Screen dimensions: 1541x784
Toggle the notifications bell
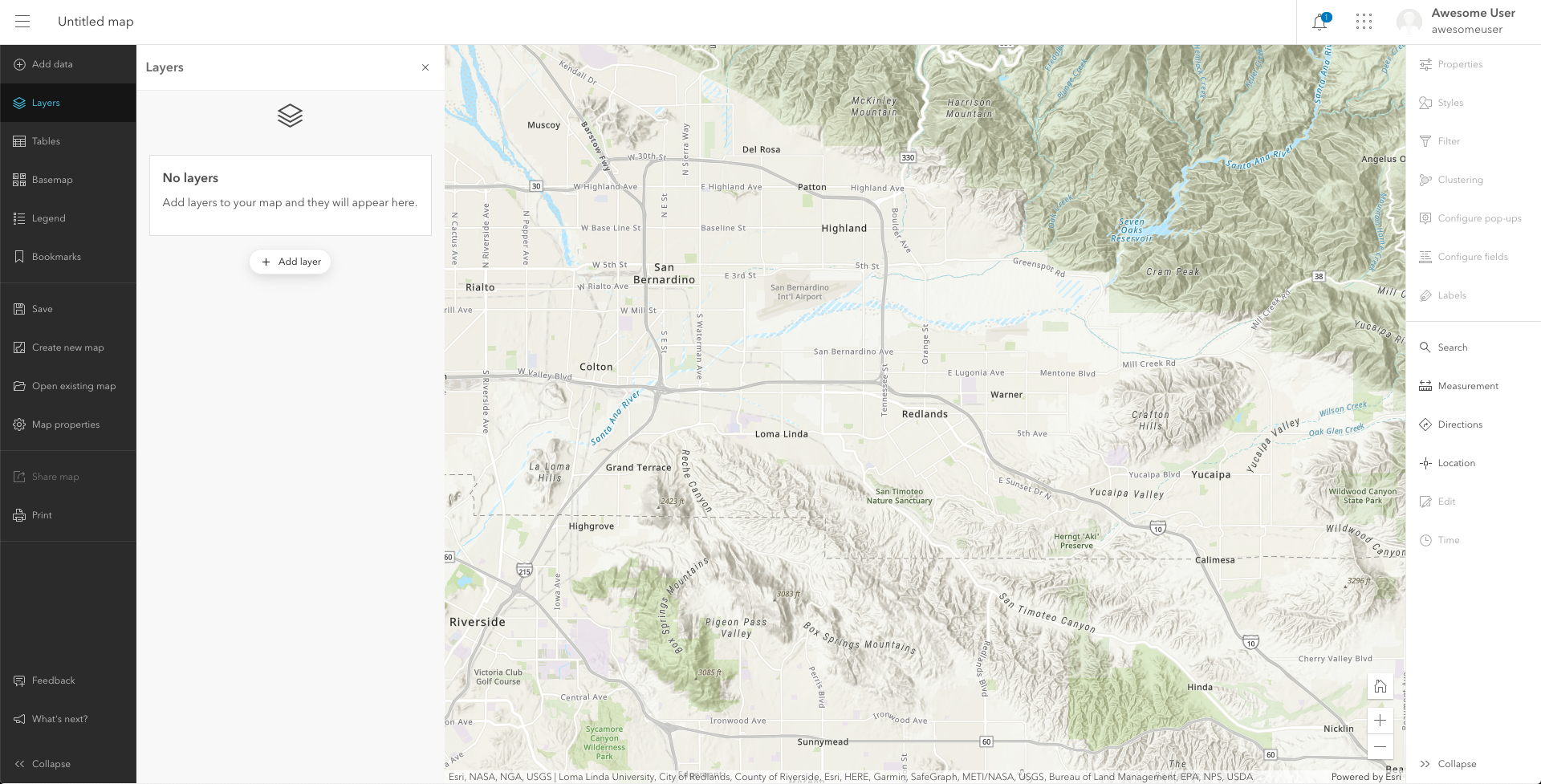tap(1319, 22)
